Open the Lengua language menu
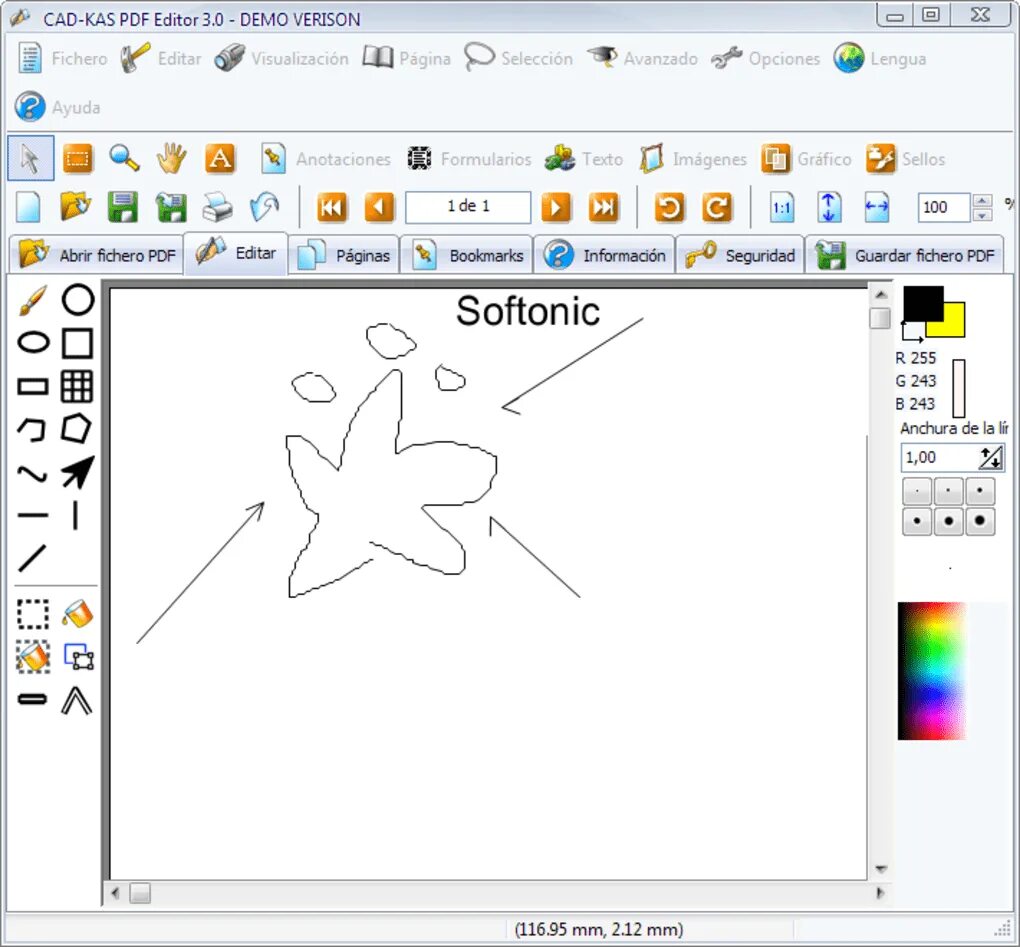Screen dimensions: 1020x947 879,59
